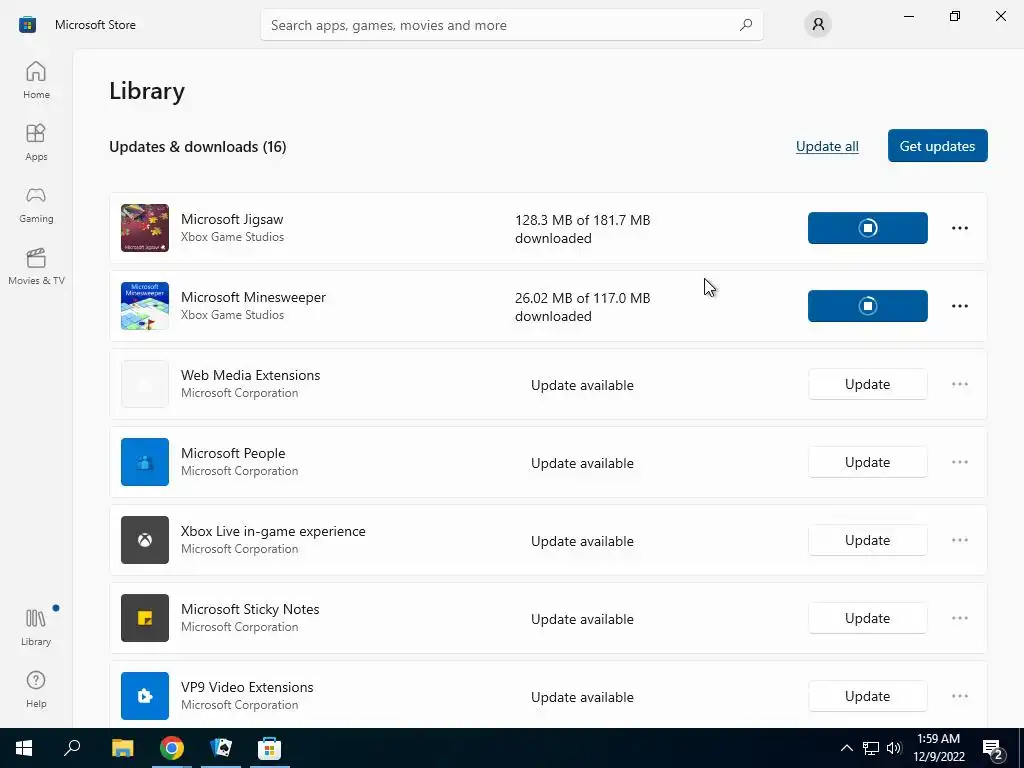Update Microsoft Sticky Notes

[867, 618]
